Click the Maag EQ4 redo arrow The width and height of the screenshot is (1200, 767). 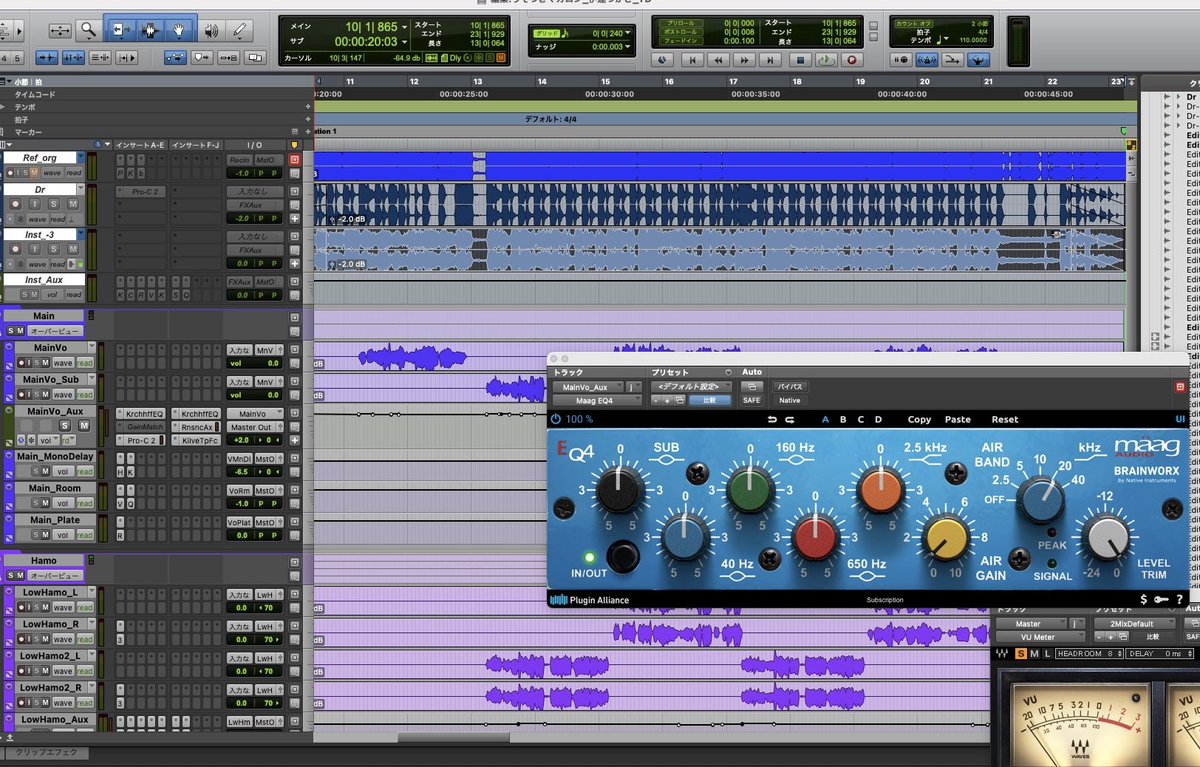click(789, 419)
